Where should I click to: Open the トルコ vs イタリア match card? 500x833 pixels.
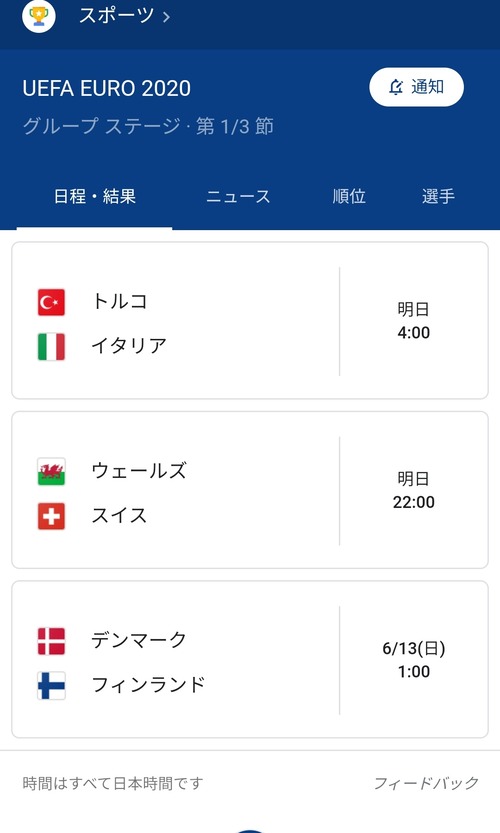click(x=250, y=320)
